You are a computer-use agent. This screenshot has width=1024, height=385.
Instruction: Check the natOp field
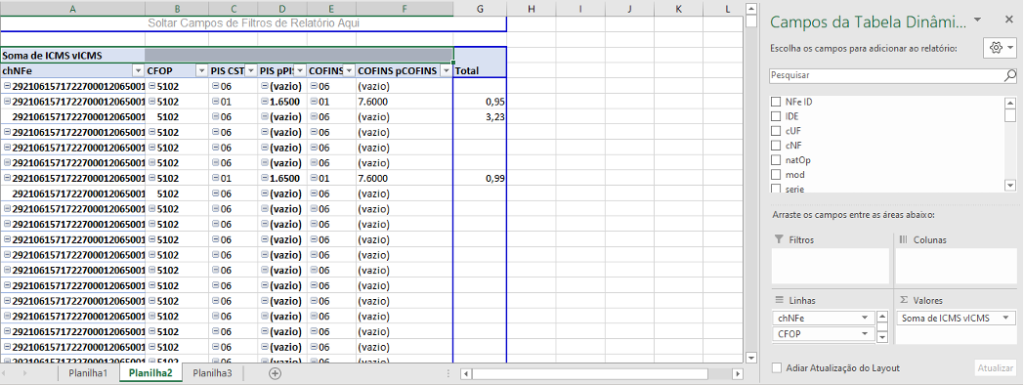coord(776,160)
